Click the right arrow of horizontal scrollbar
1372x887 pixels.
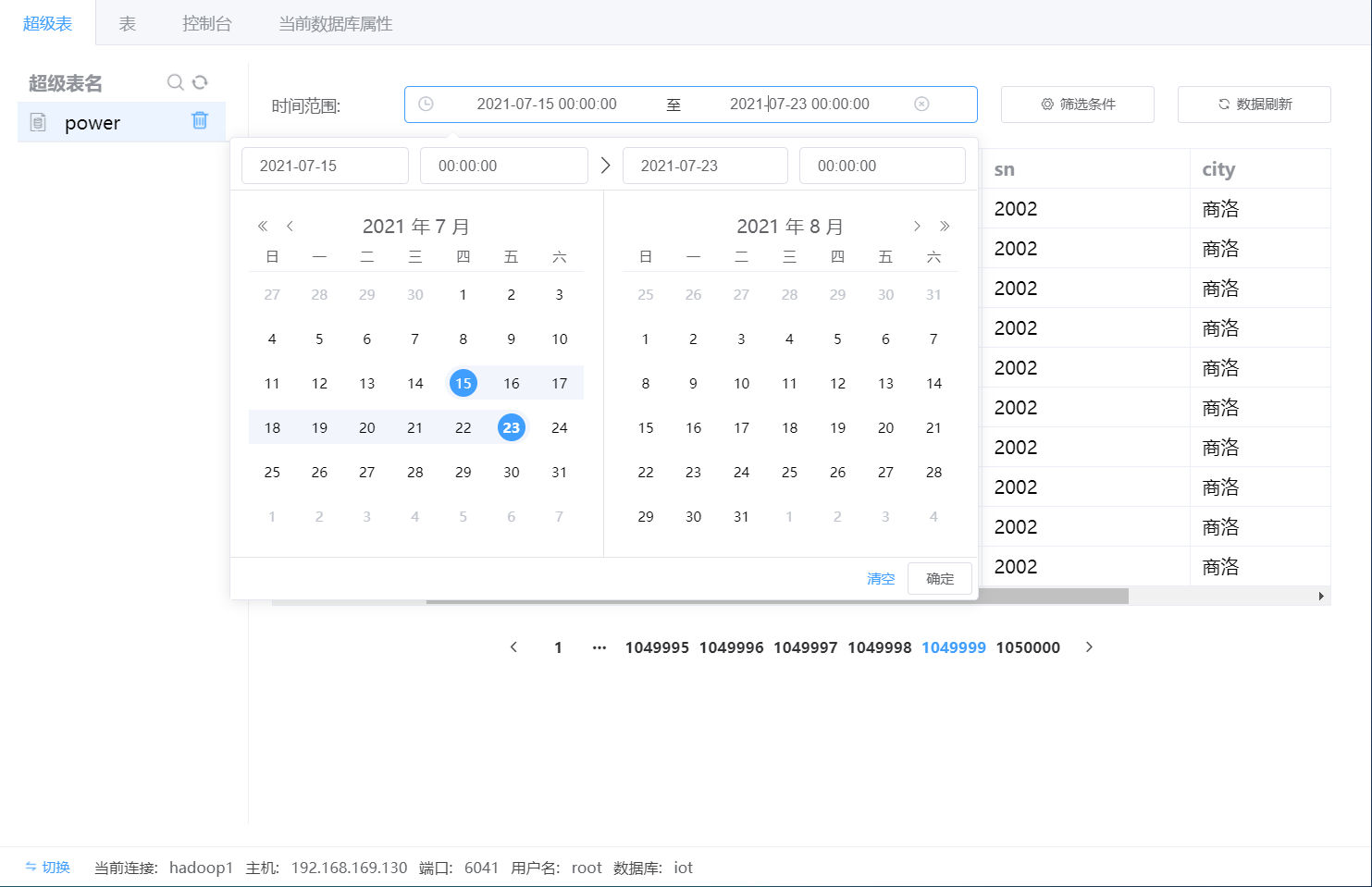coord(1321,597)
